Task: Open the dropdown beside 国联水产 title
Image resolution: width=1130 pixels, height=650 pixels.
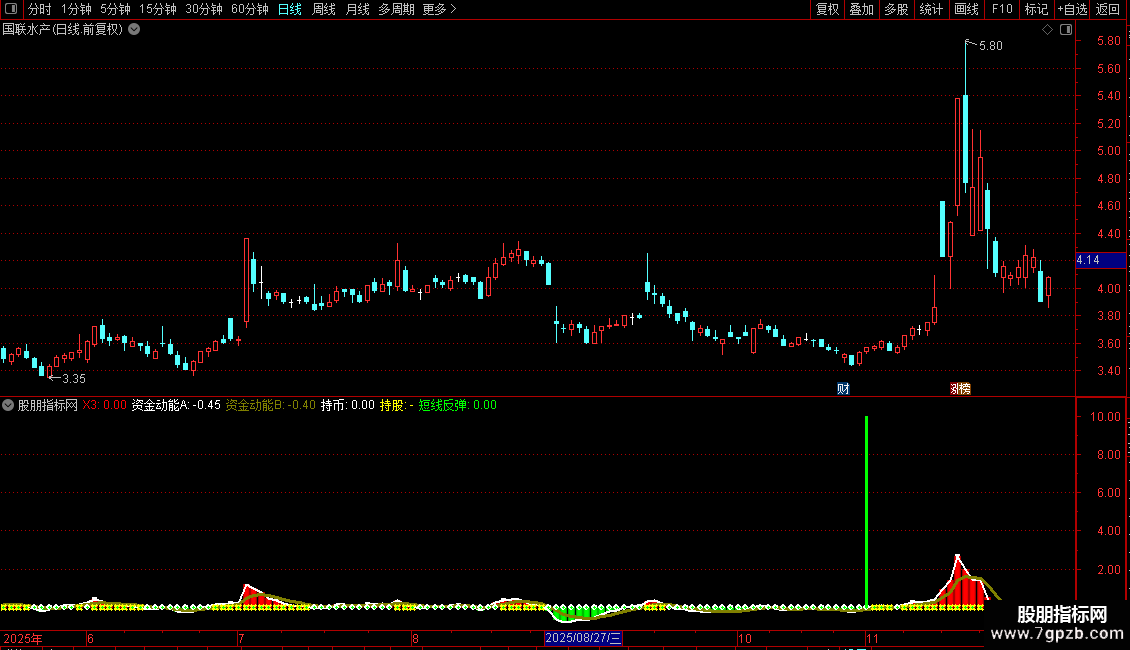Action: (x=134, y=30)
